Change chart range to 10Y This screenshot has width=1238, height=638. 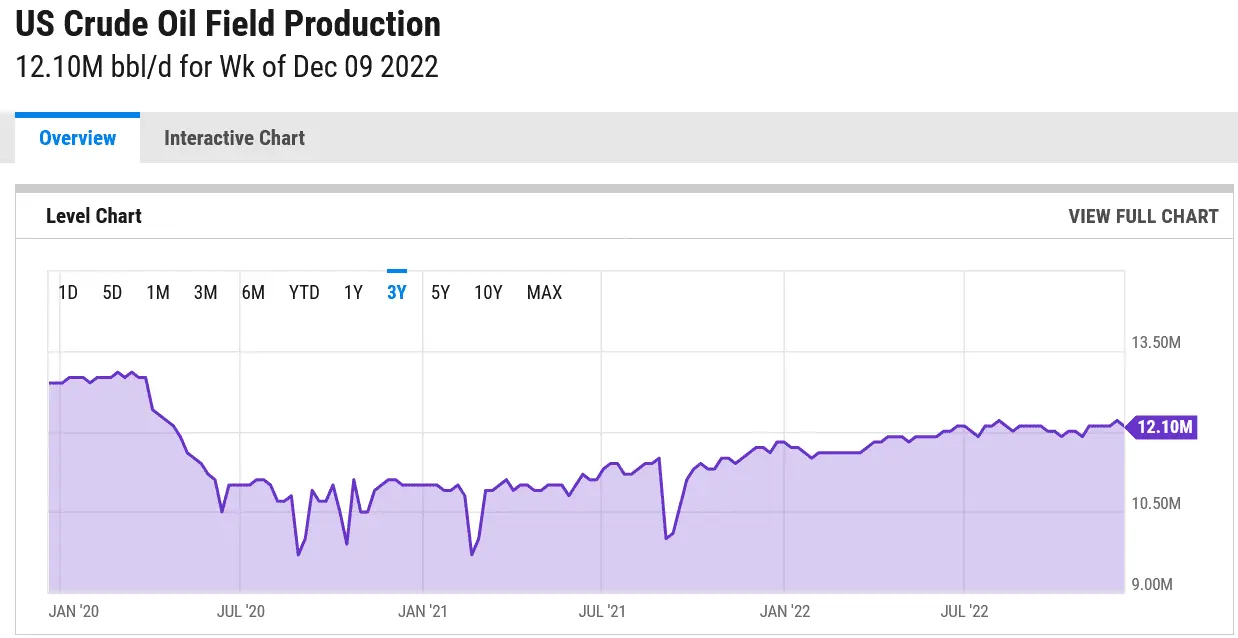(x=488, y=292)
